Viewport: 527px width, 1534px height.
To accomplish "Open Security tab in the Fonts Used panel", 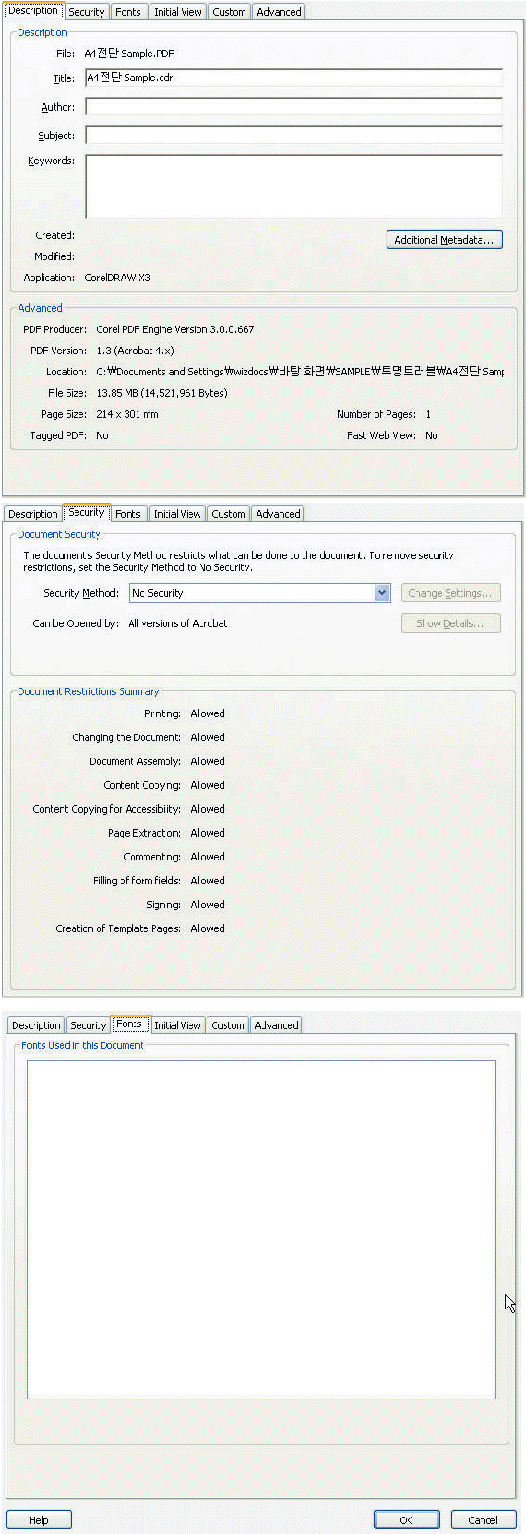I will pyautogui.click(x=88, y=1025).
